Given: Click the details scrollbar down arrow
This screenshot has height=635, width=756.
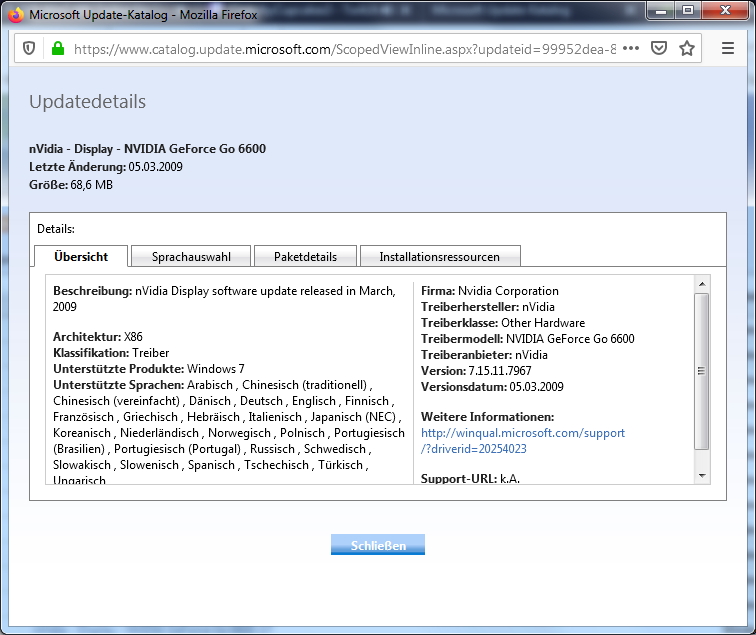Looking at the screenshot, I should point(702,476).
